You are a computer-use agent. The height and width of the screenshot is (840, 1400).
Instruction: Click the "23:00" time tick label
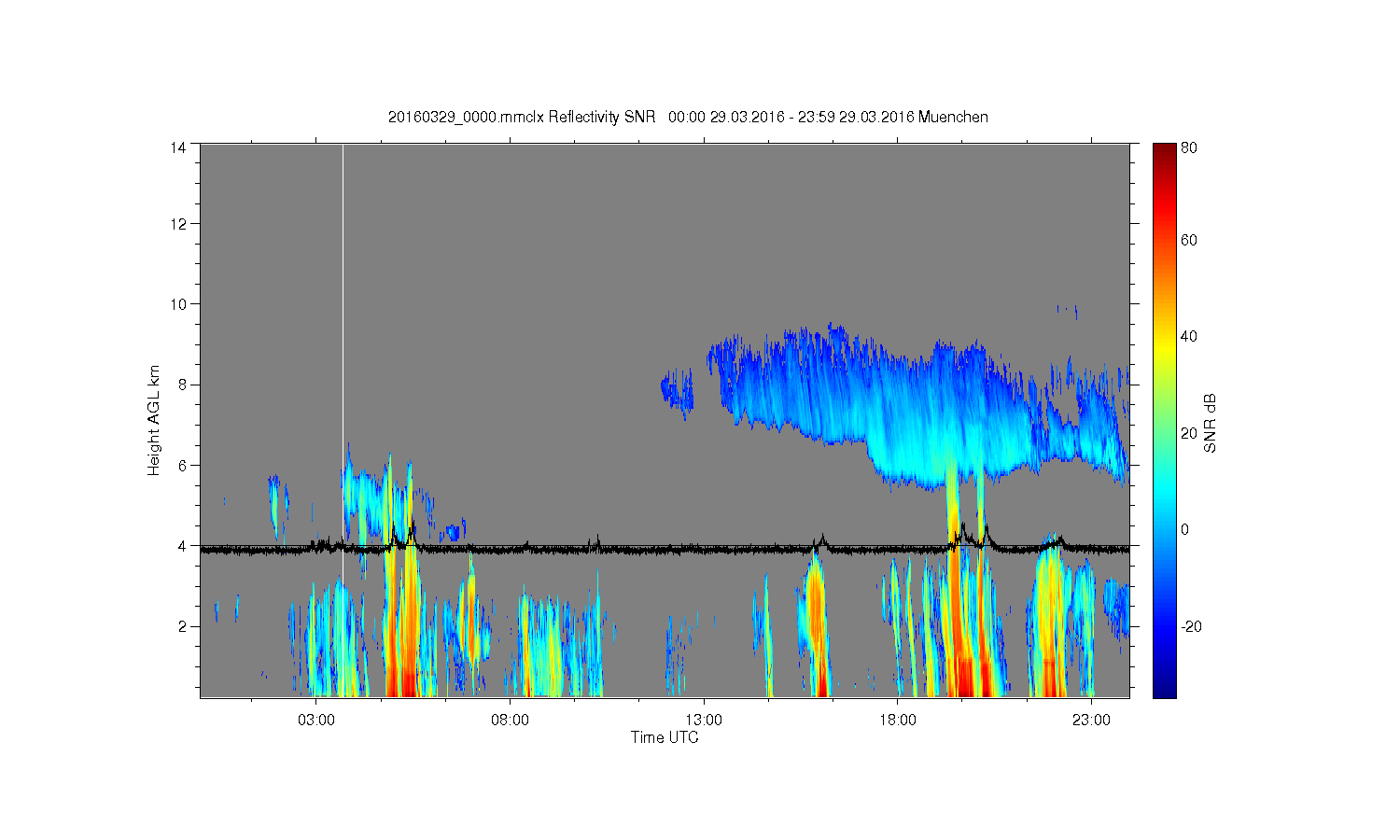click(x=1091, y=720)
